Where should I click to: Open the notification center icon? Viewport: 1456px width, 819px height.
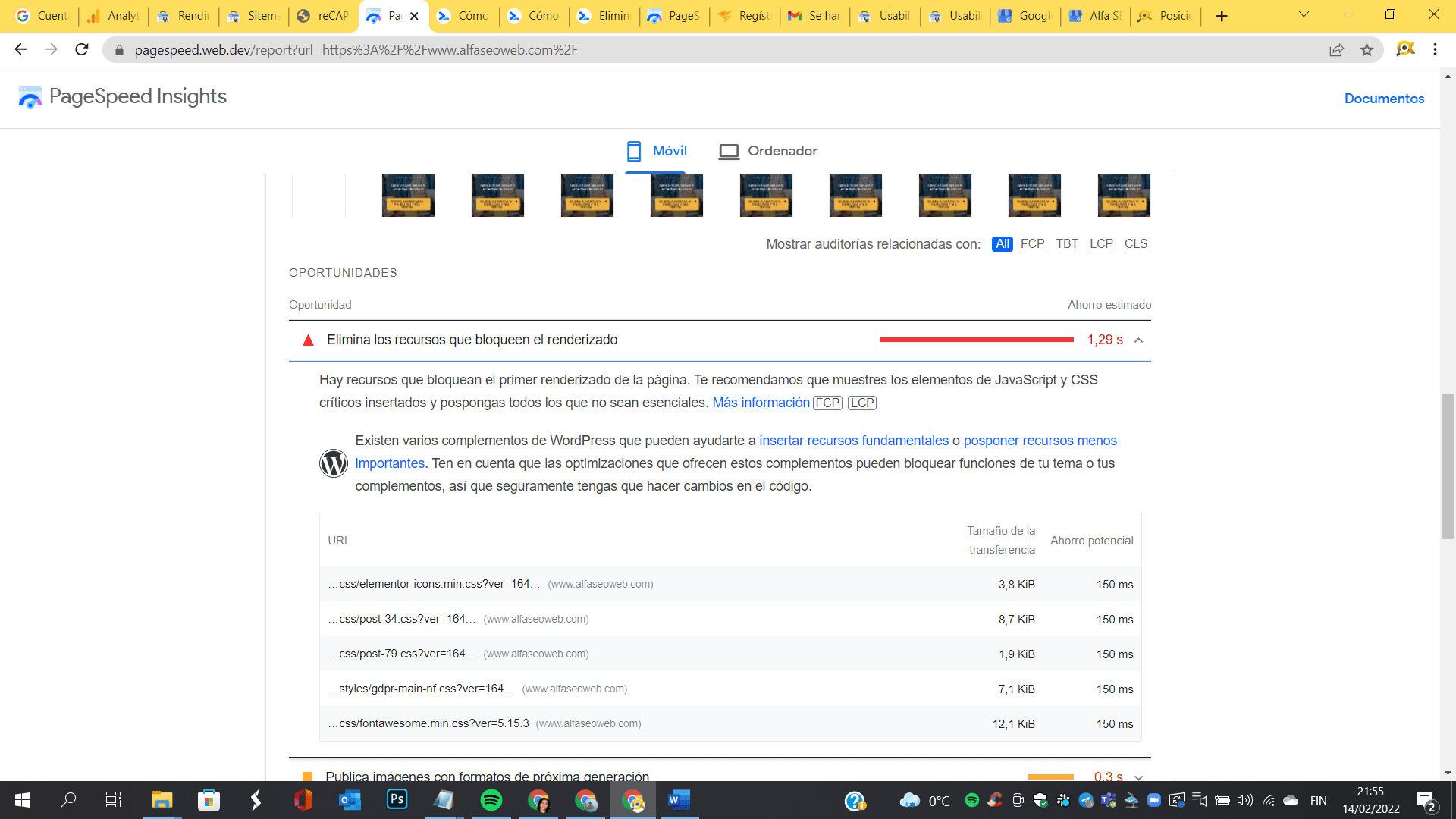coord(1426,801)
